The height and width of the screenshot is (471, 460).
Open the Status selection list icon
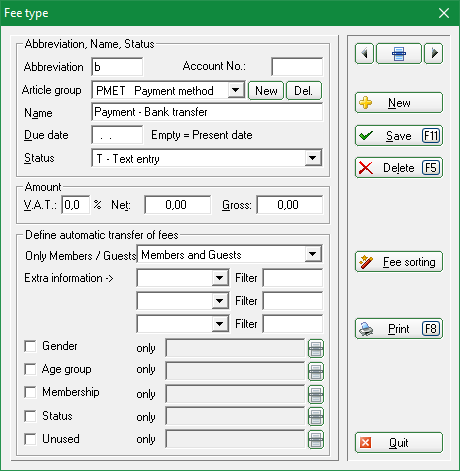click(x=316, y=417)
